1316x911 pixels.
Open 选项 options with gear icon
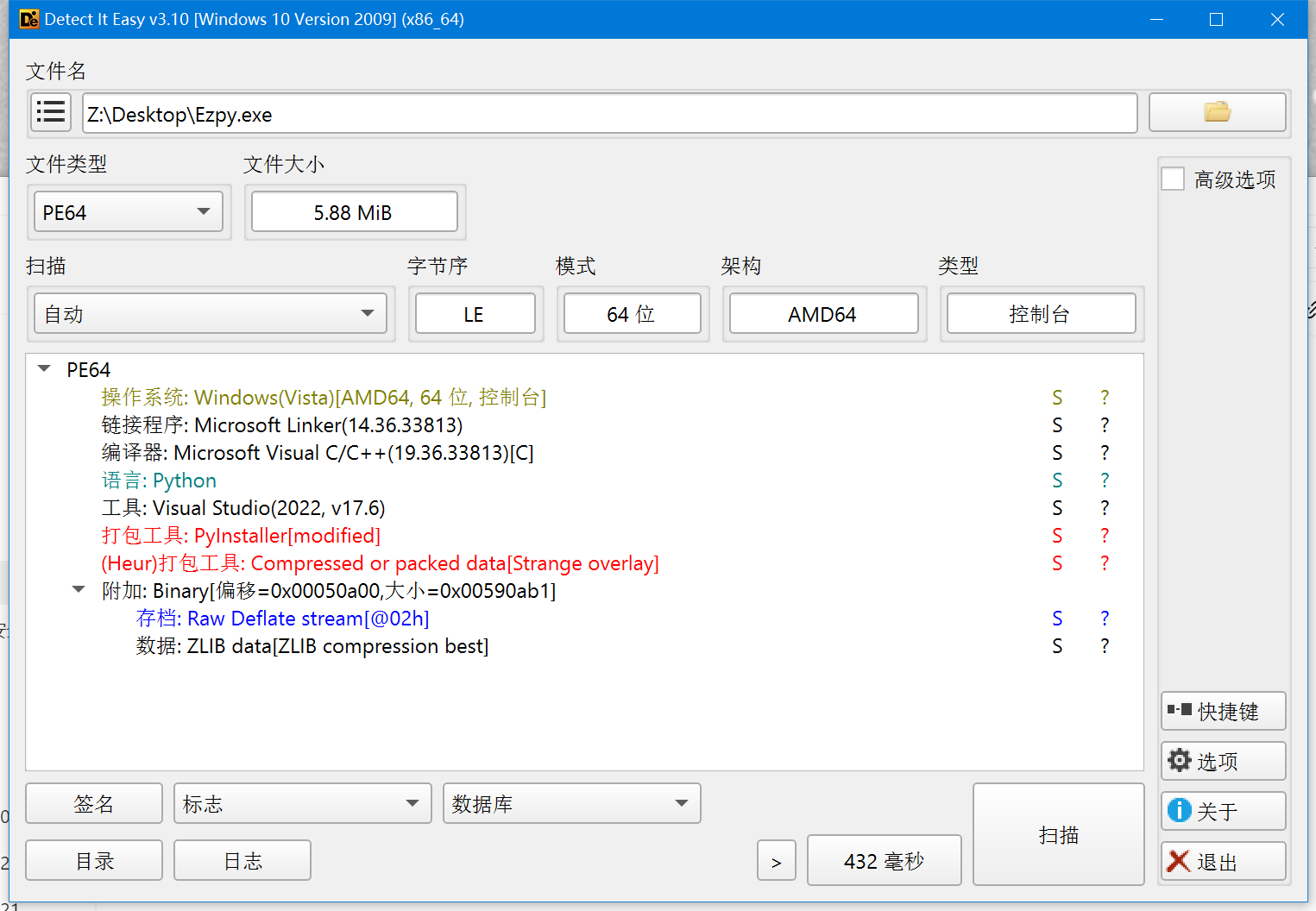tap(1224, 761)
